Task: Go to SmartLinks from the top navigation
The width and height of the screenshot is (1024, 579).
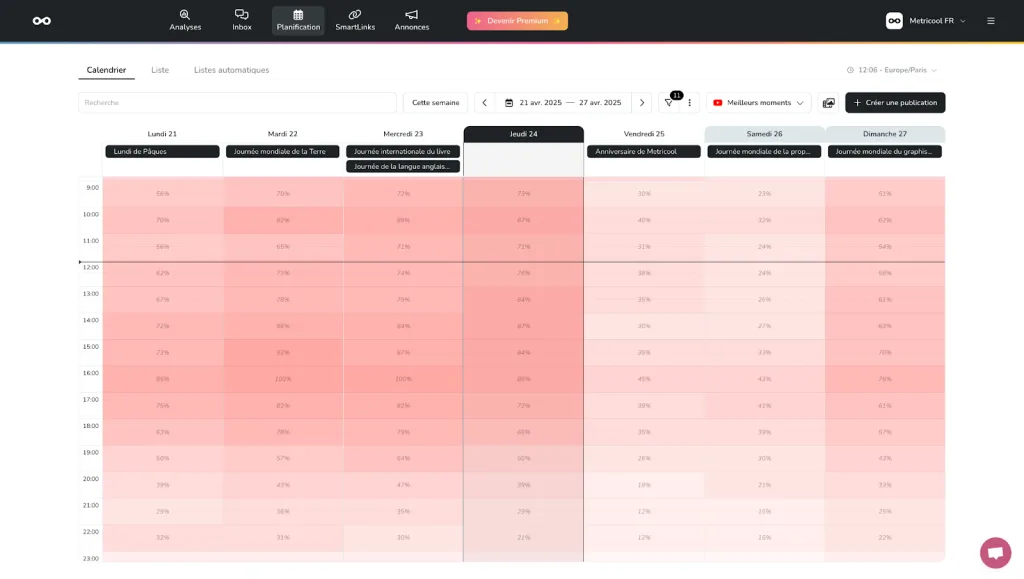Action: (355, 20)
